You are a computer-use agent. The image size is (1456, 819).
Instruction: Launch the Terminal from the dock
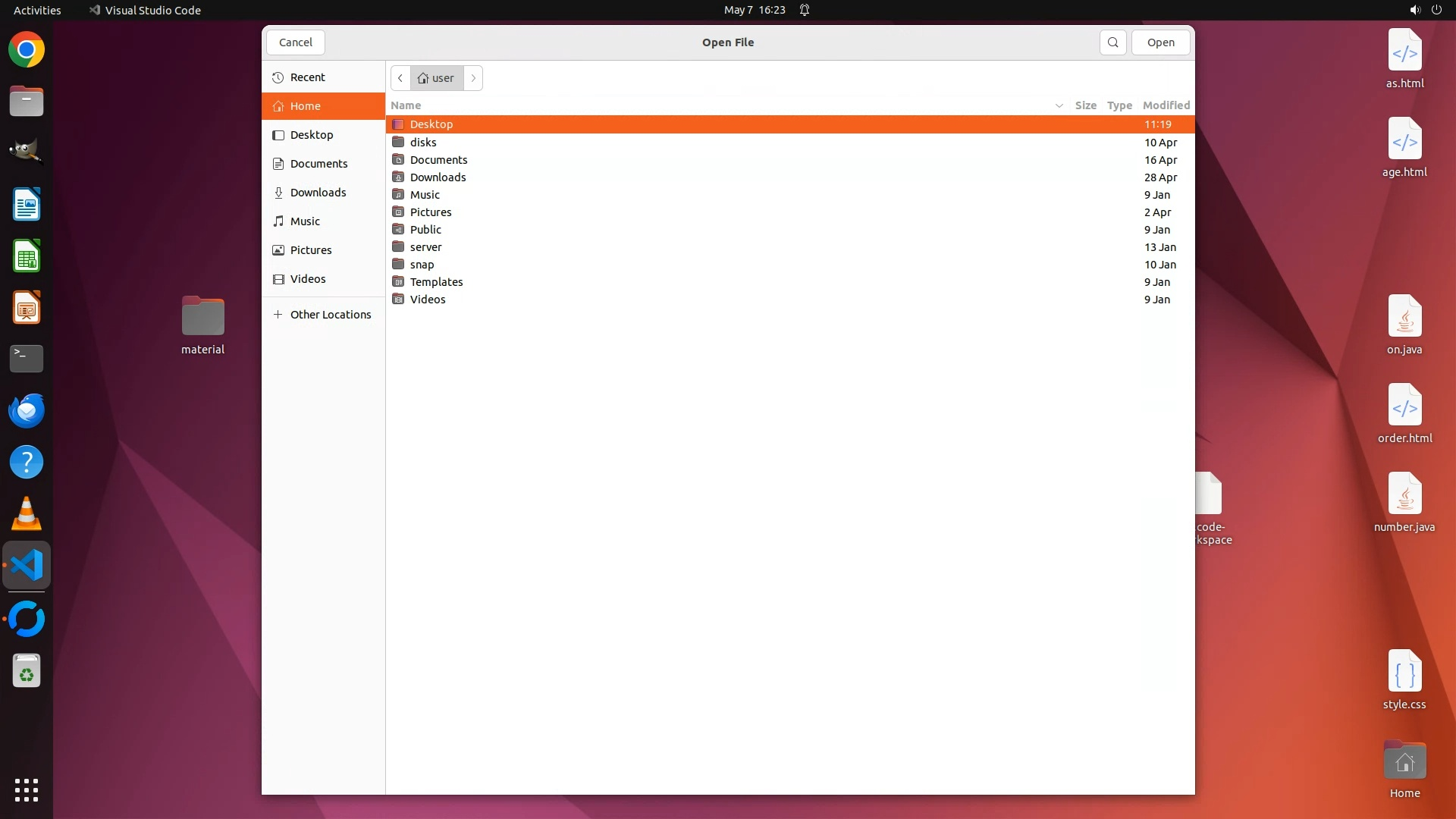tap(27, 359)
